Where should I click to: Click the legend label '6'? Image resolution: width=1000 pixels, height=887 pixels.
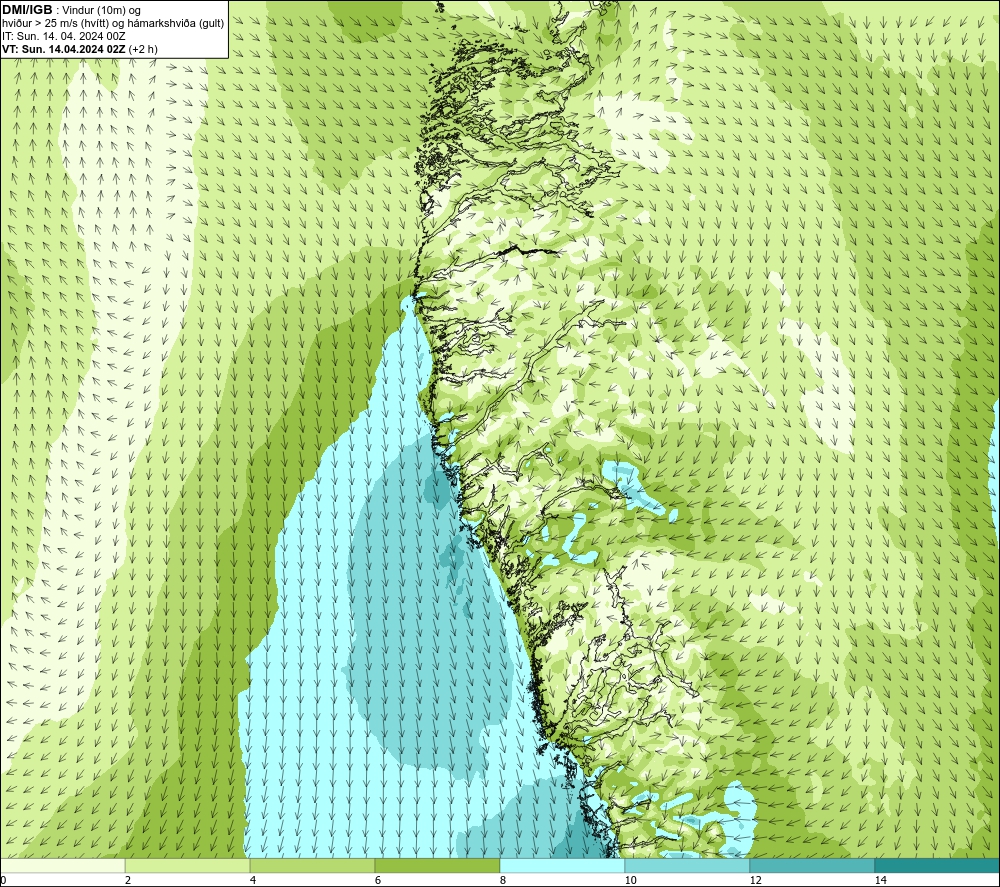point(378,880)
